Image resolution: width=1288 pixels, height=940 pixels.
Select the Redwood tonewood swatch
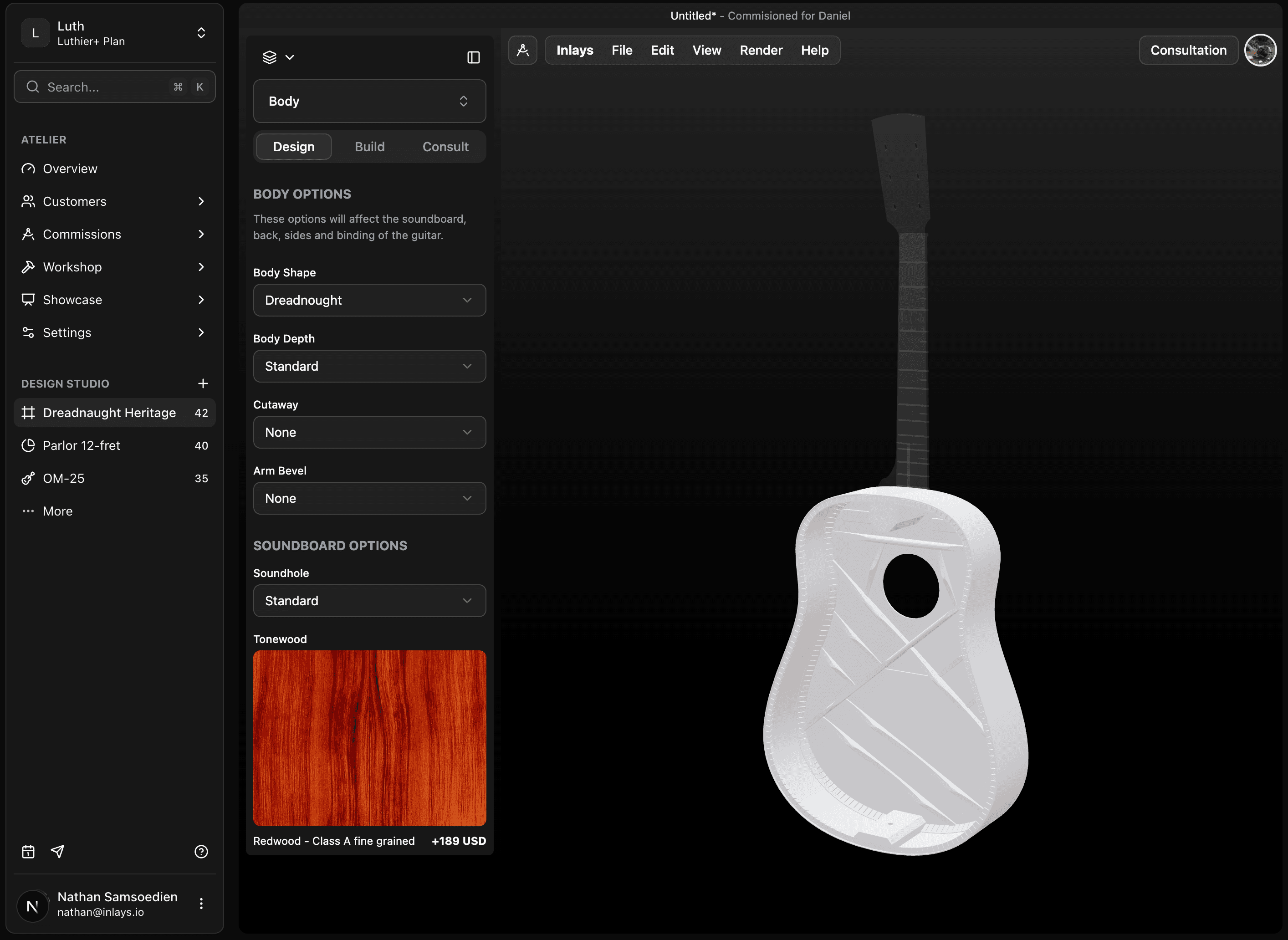click(x=369, y=738)
